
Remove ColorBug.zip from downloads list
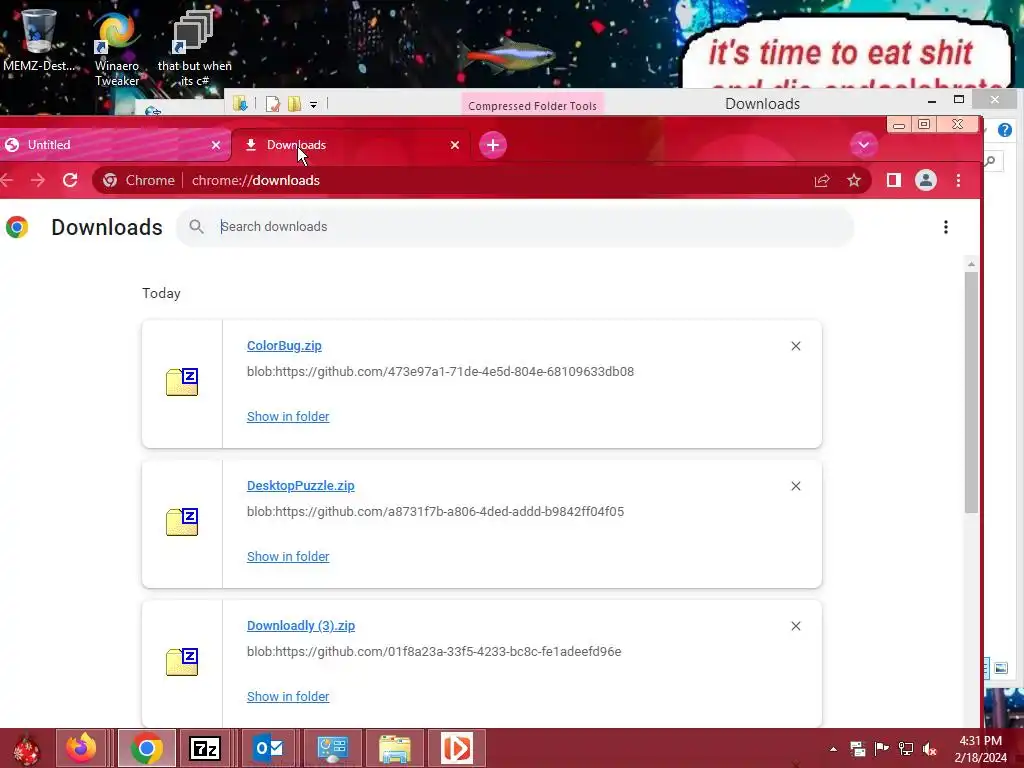(795, 346)
